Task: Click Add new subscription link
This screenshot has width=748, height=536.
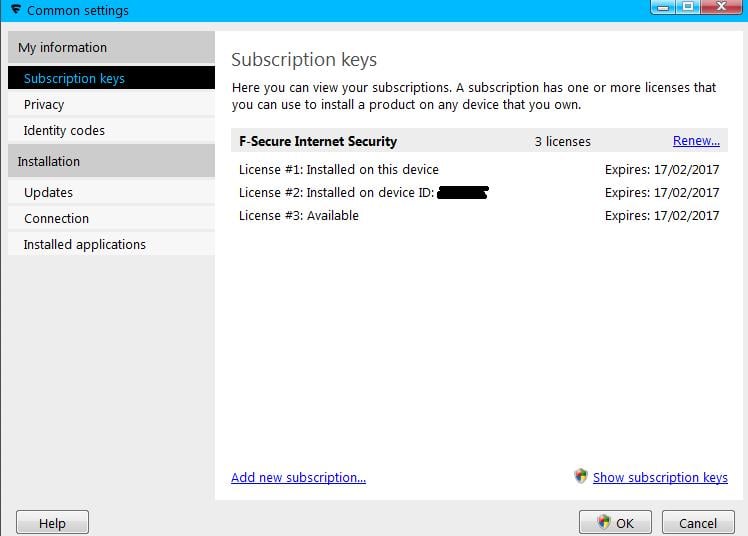Action: [298, 477]
